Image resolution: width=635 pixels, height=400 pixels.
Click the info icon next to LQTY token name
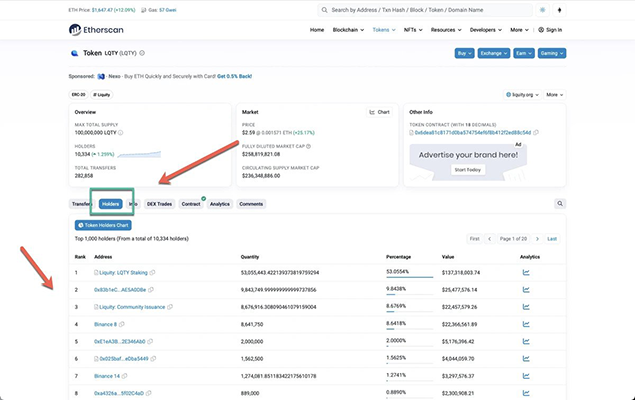142,53
